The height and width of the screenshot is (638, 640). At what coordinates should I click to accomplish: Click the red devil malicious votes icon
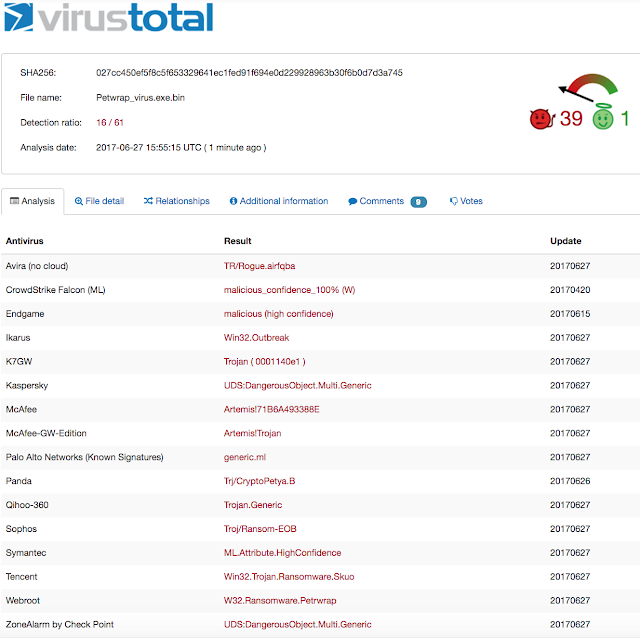(x=542, y=119)
